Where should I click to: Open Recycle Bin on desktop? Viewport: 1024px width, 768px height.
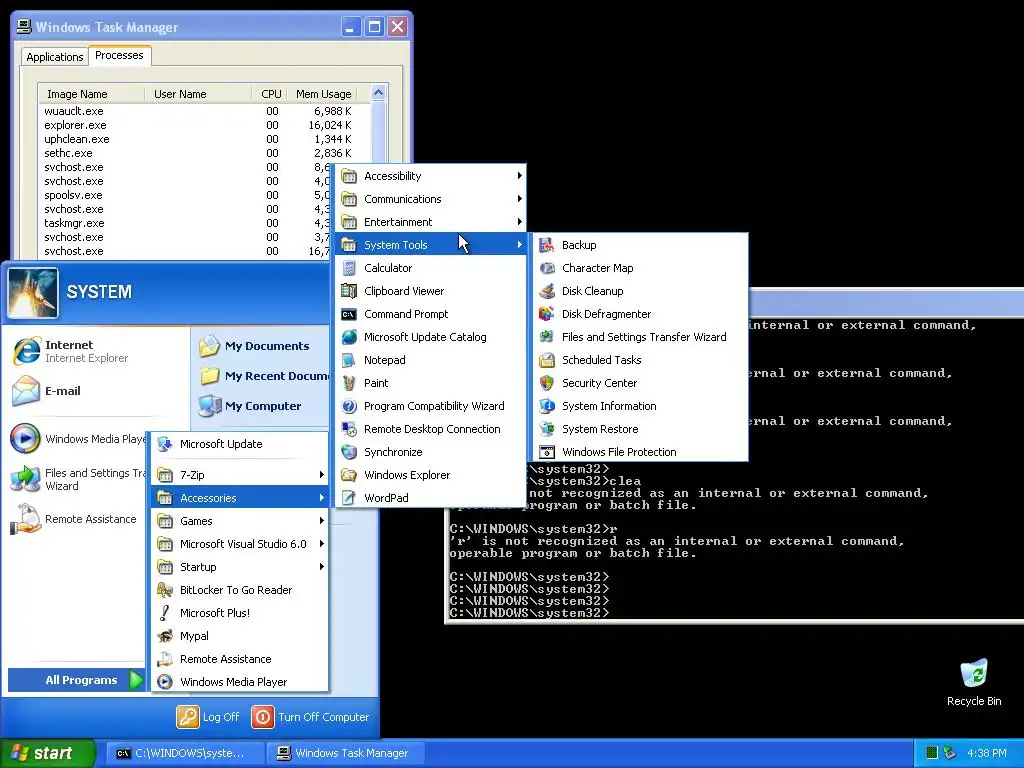(974, 682)
